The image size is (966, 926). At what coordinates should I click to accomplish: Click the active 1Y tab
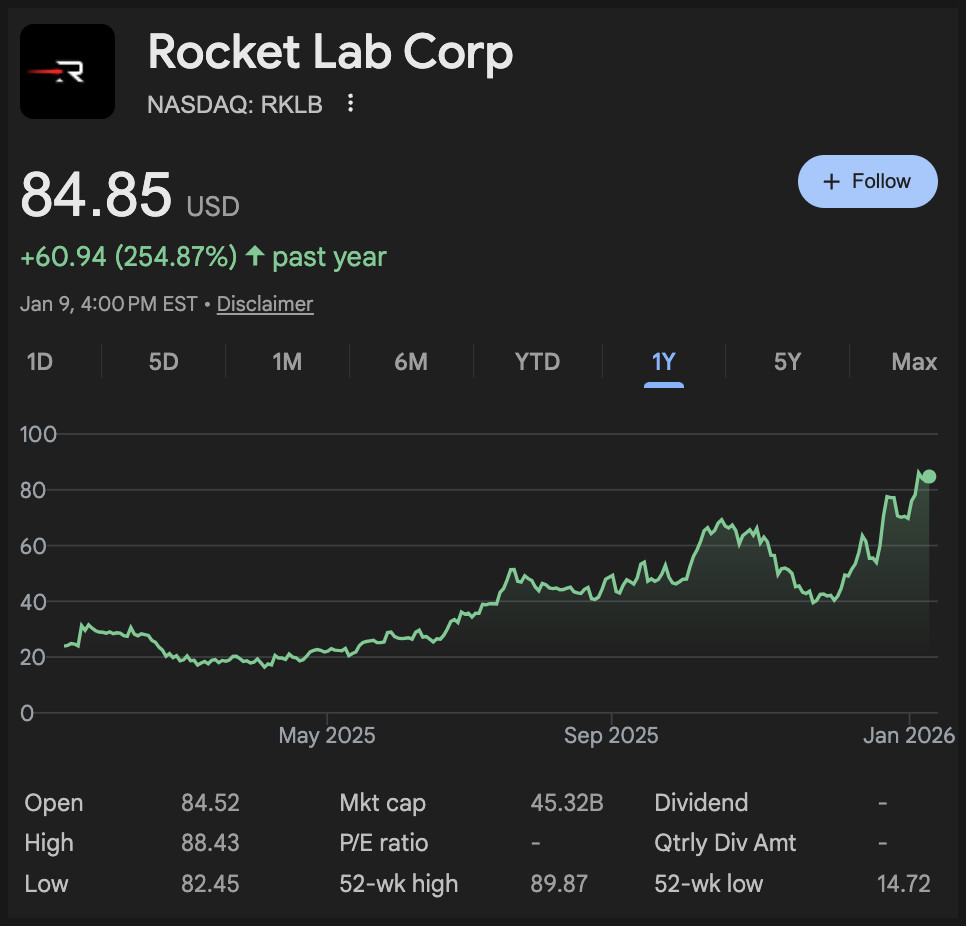click(664, 362)
